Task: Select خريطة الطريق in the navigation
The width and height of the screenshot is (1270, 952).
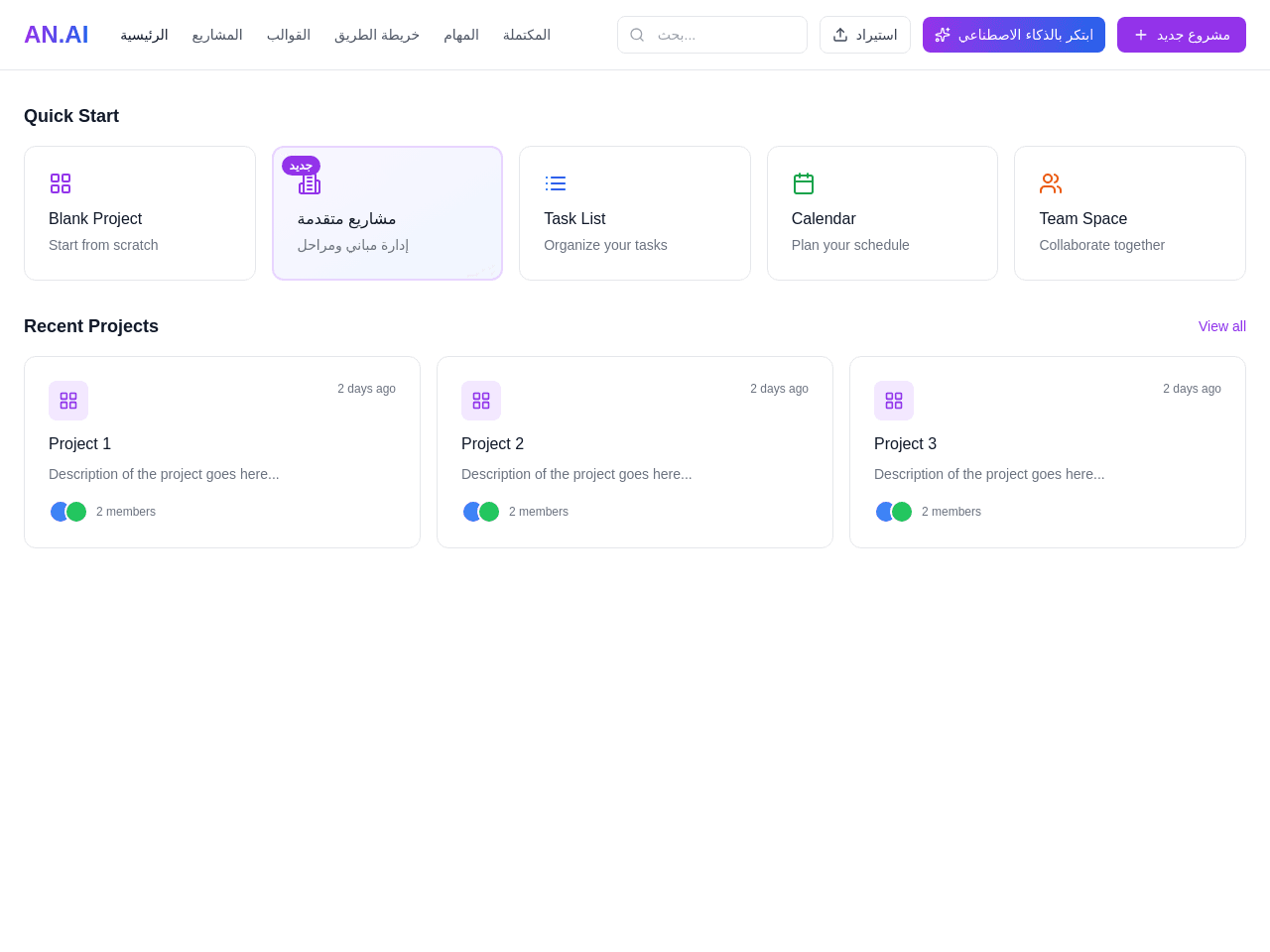Action: click(377, 35)
